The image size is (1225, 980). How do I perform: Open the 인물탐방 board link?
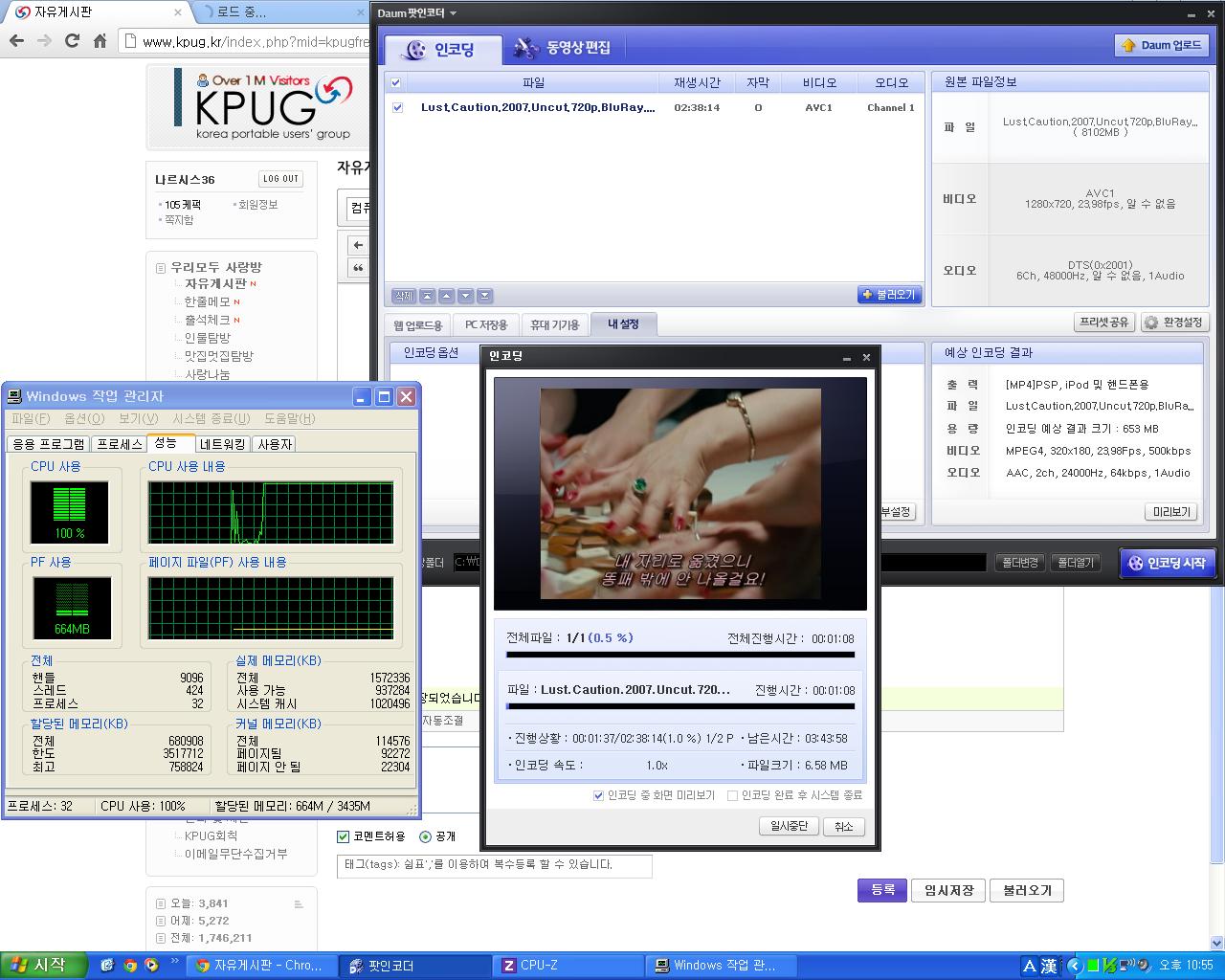pos(207,338)
